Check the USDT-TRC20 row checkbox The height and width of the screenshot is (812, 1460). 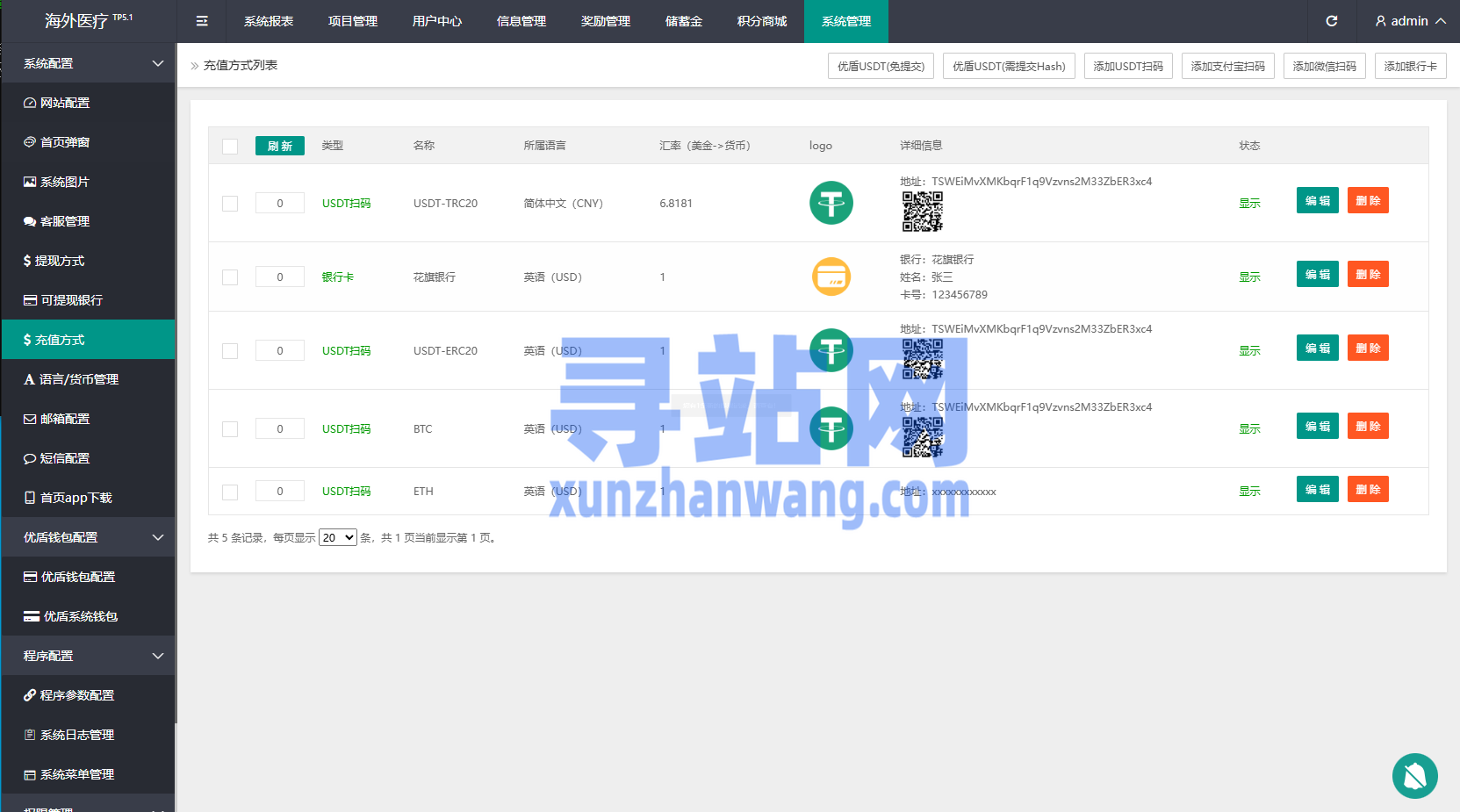coord(230,204)
